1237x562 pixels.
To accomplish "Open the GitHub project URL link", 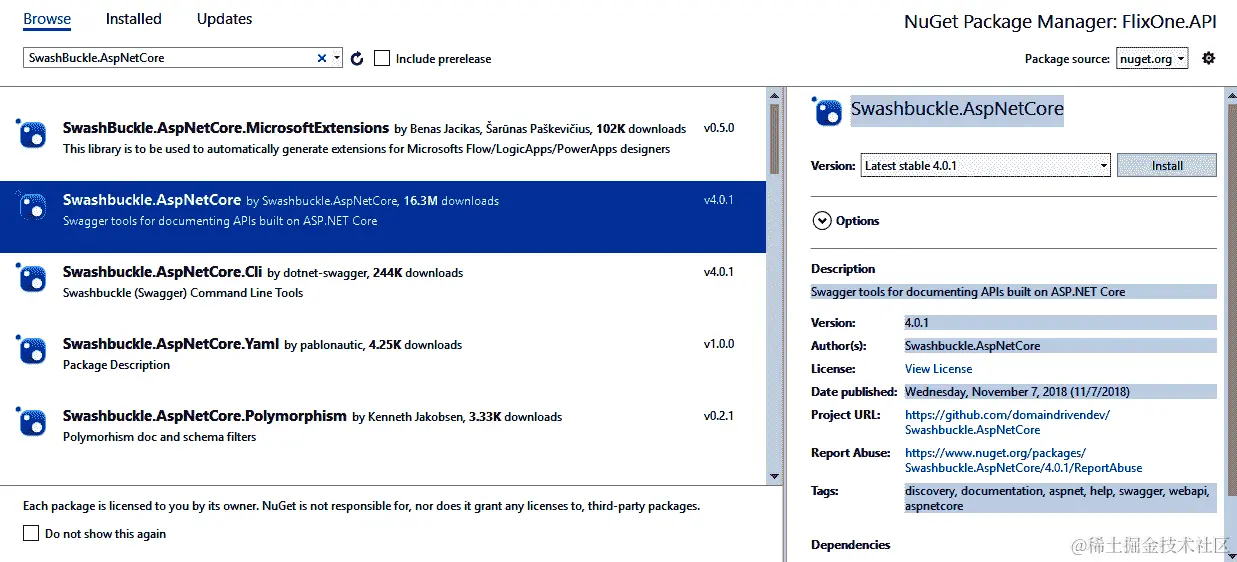I will tap(1007, 422).
